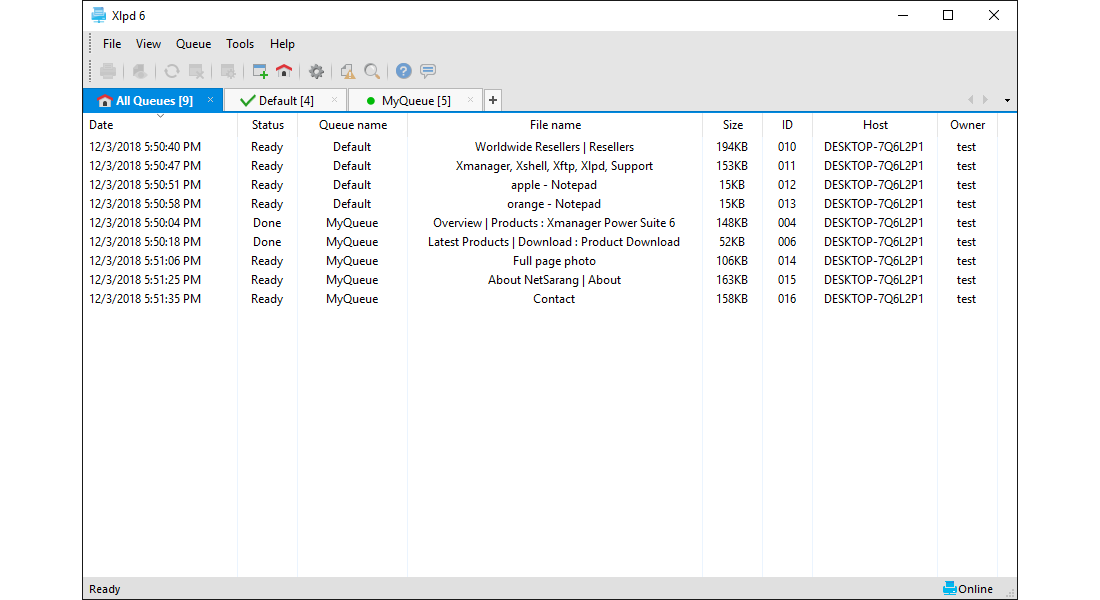The height and width of the screenshot is (600, 1100).
Task: Select the 'Contact' job row
Action: point(540,298)
